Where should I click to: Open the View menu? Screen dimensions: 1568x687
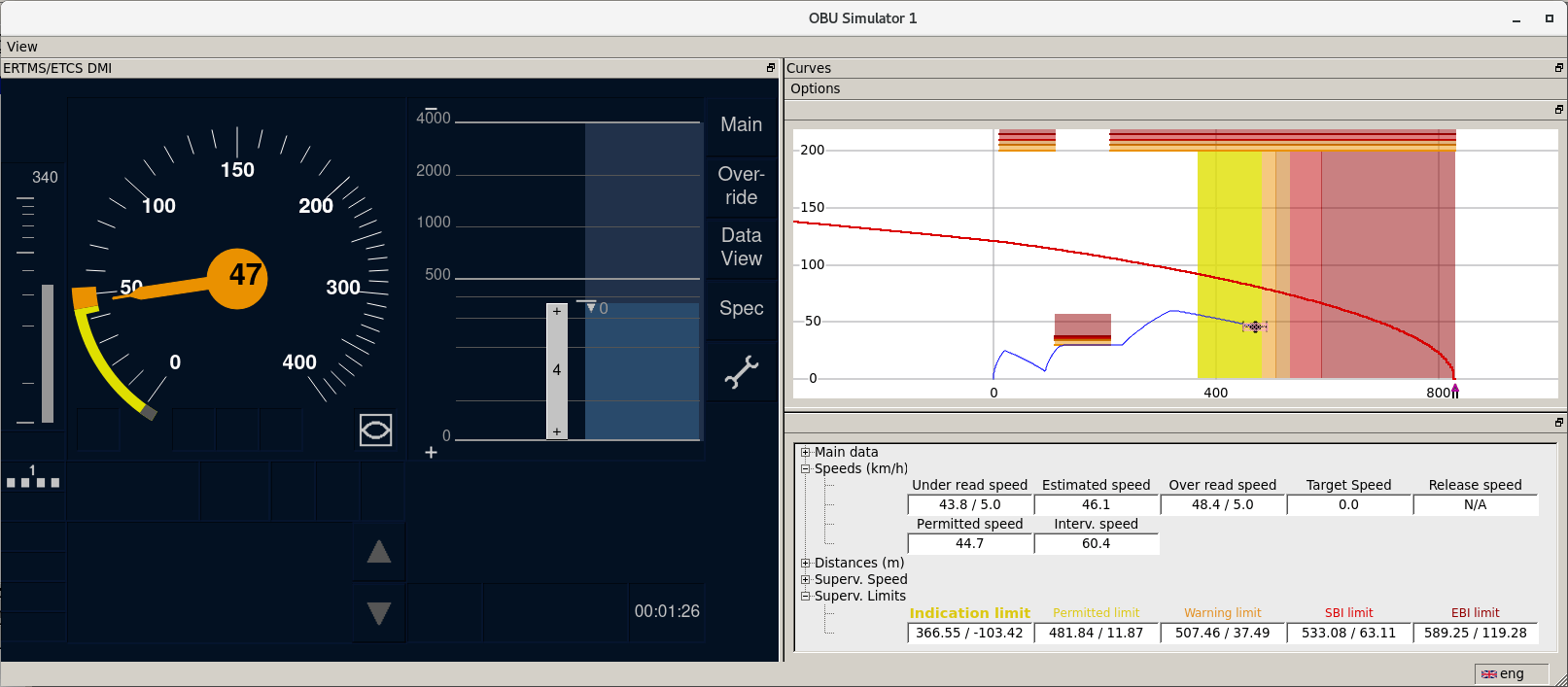coord(21,47)
